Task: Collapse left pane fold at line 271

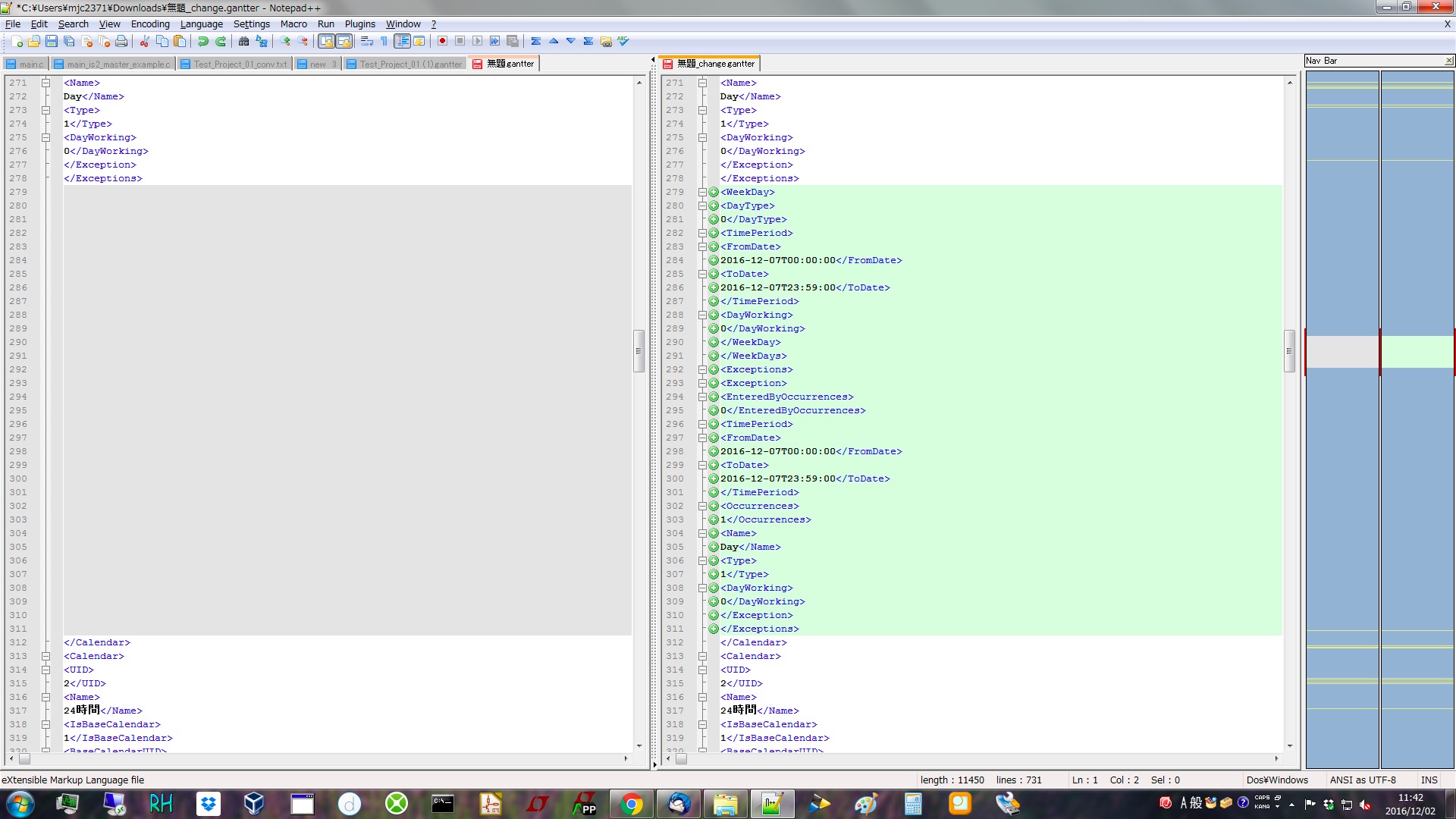Action: click(x=45, y=83)
